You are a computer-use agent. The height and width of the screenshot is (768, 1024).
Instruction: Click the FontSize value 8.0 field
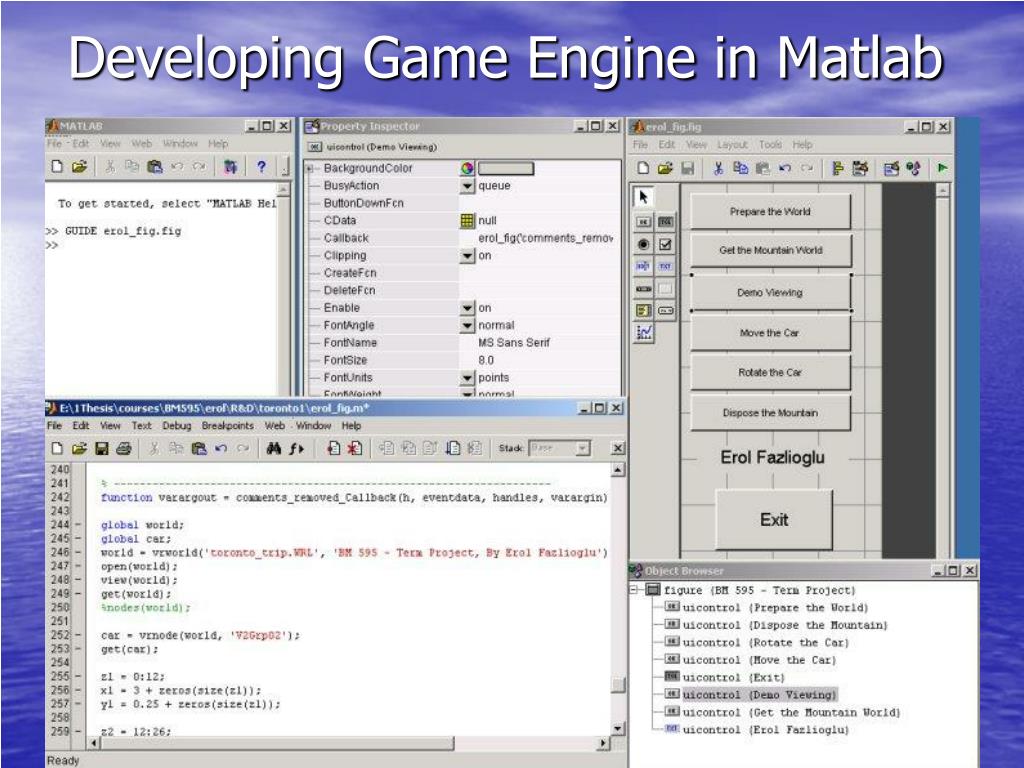point(541,360)
